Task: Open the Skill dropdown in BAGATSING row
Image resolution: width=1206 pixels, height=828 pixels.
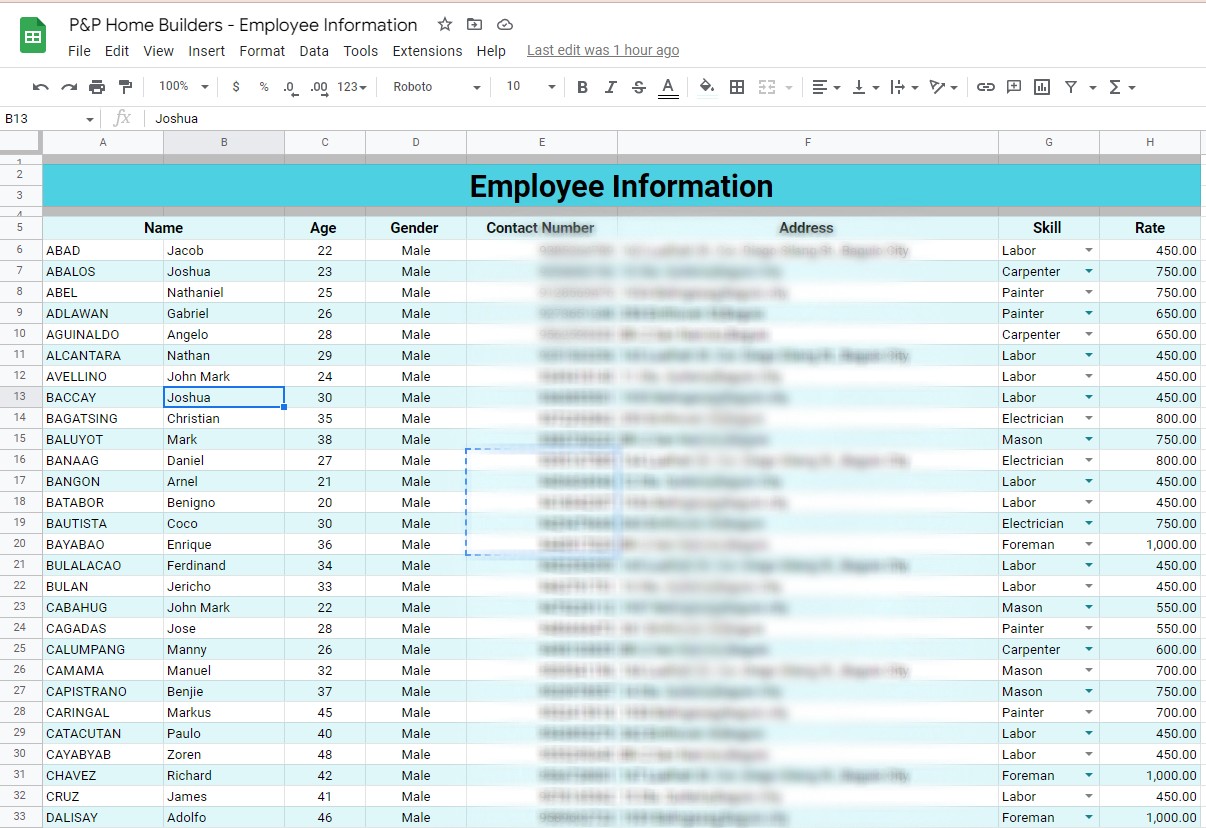Action: [x=1089, y=418]
